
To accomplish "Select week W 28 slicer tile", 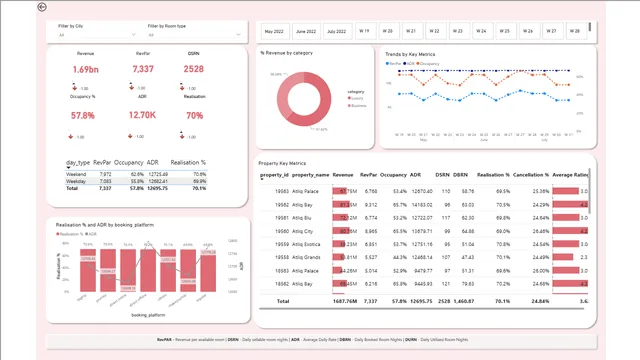I will click(x=575, y=31).
